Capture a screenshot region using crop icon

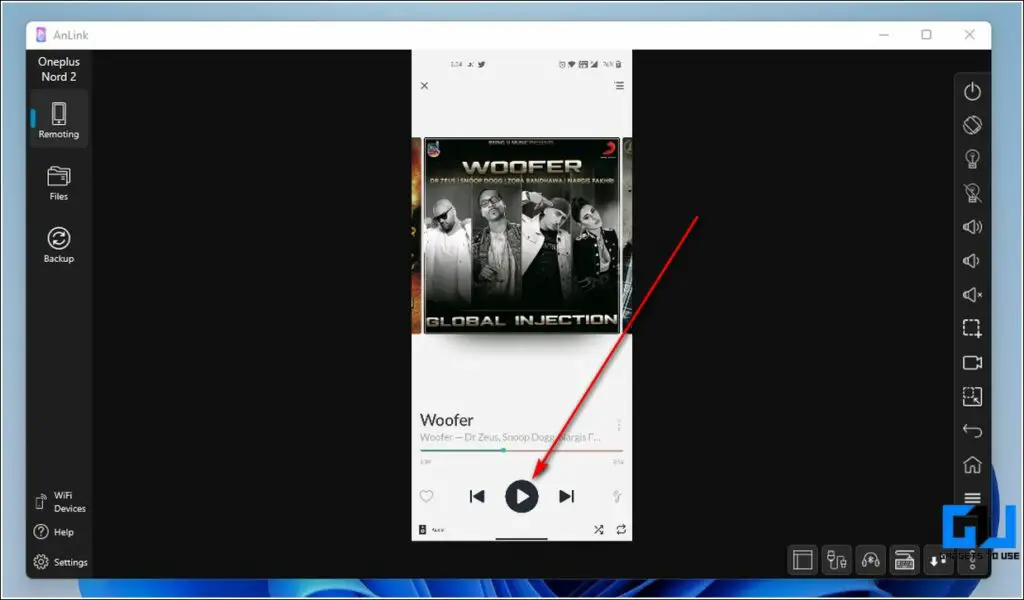(971, 328)
